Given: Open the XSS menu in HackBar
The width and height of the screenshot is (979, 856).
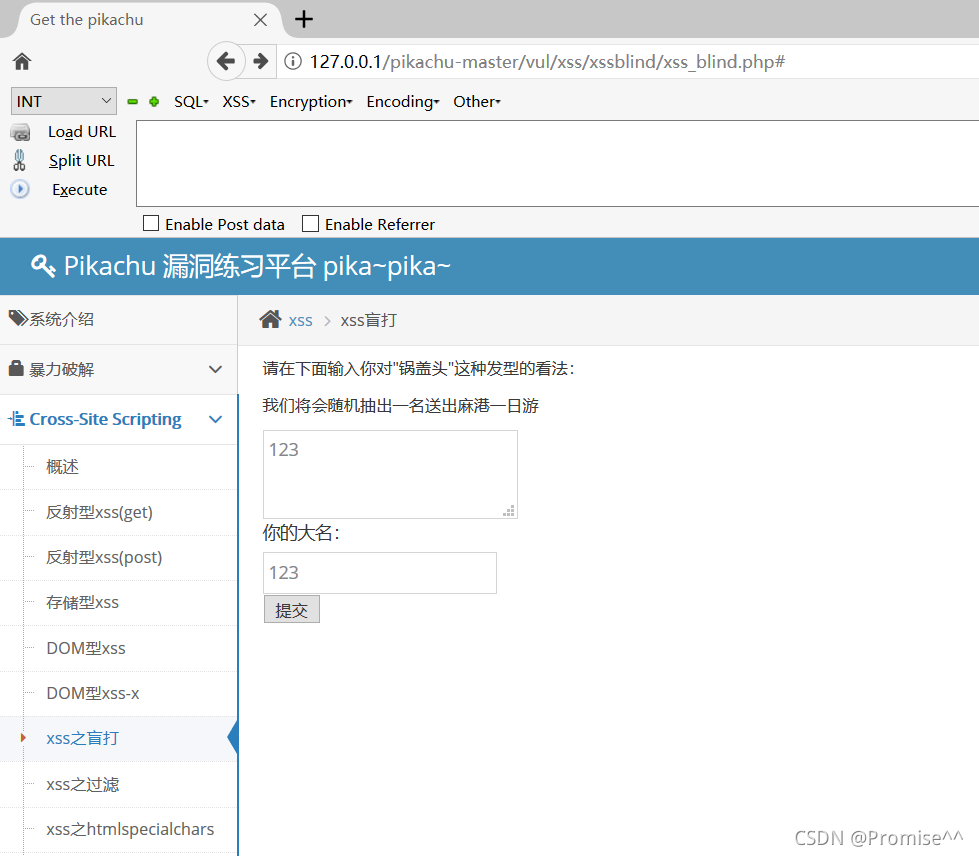Looking at the screenshot, I should tap(239, 102).
